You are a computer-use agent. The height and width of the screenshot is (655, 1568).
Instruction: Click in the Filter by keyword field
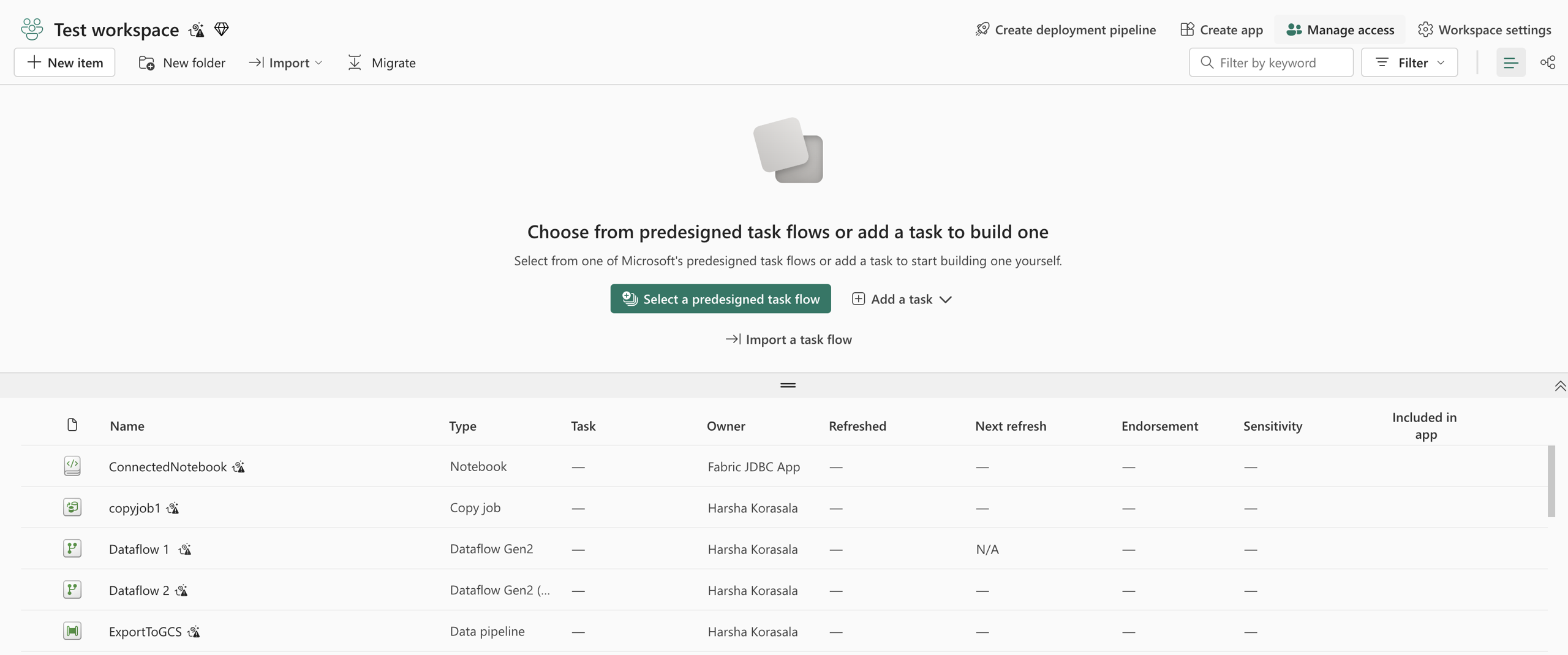point(1271,62)
